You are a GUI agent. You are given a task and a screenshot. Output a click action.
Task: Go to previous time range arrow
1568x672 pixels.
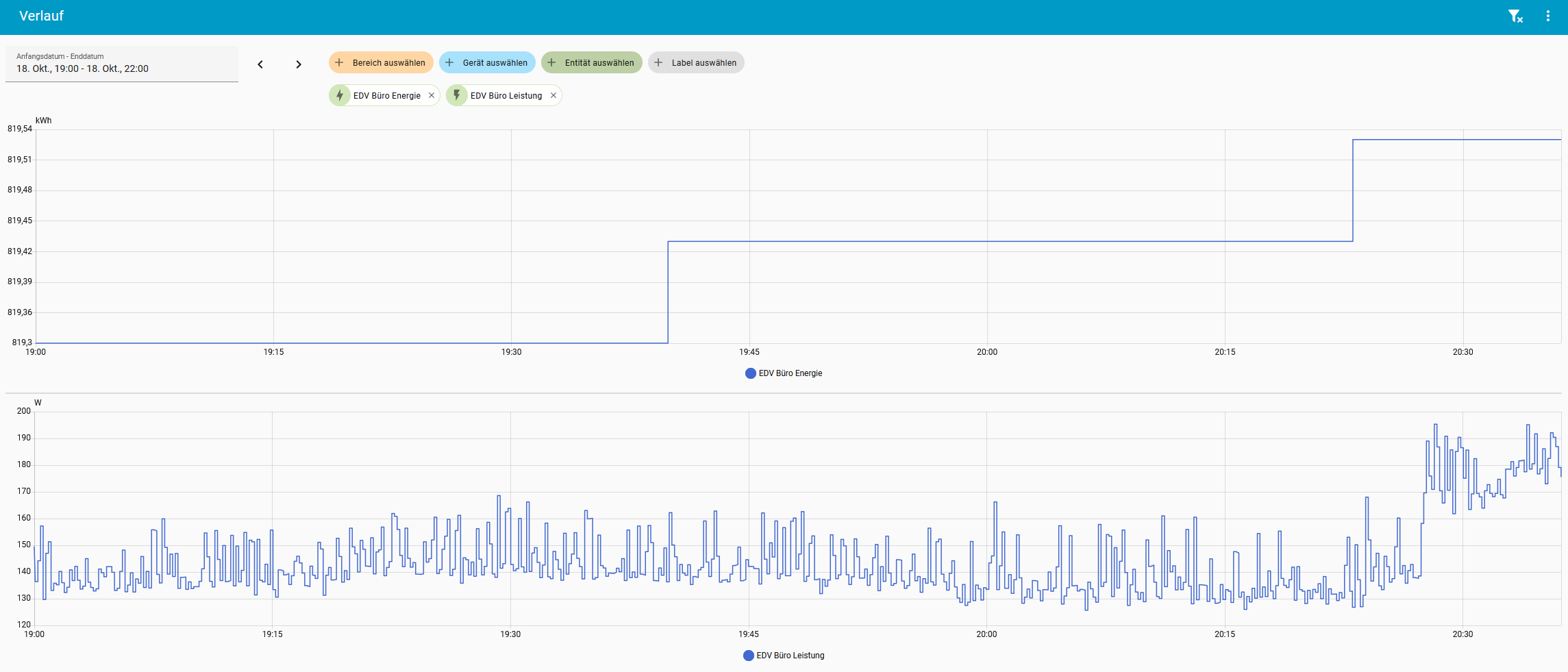tap(260, 64)
